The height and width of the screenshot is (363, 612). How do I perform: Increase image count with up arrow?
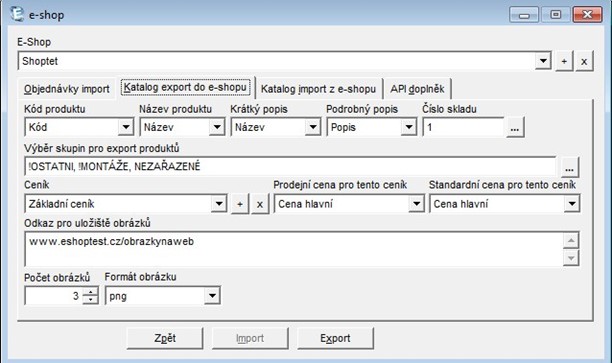[x=91, y=291]
